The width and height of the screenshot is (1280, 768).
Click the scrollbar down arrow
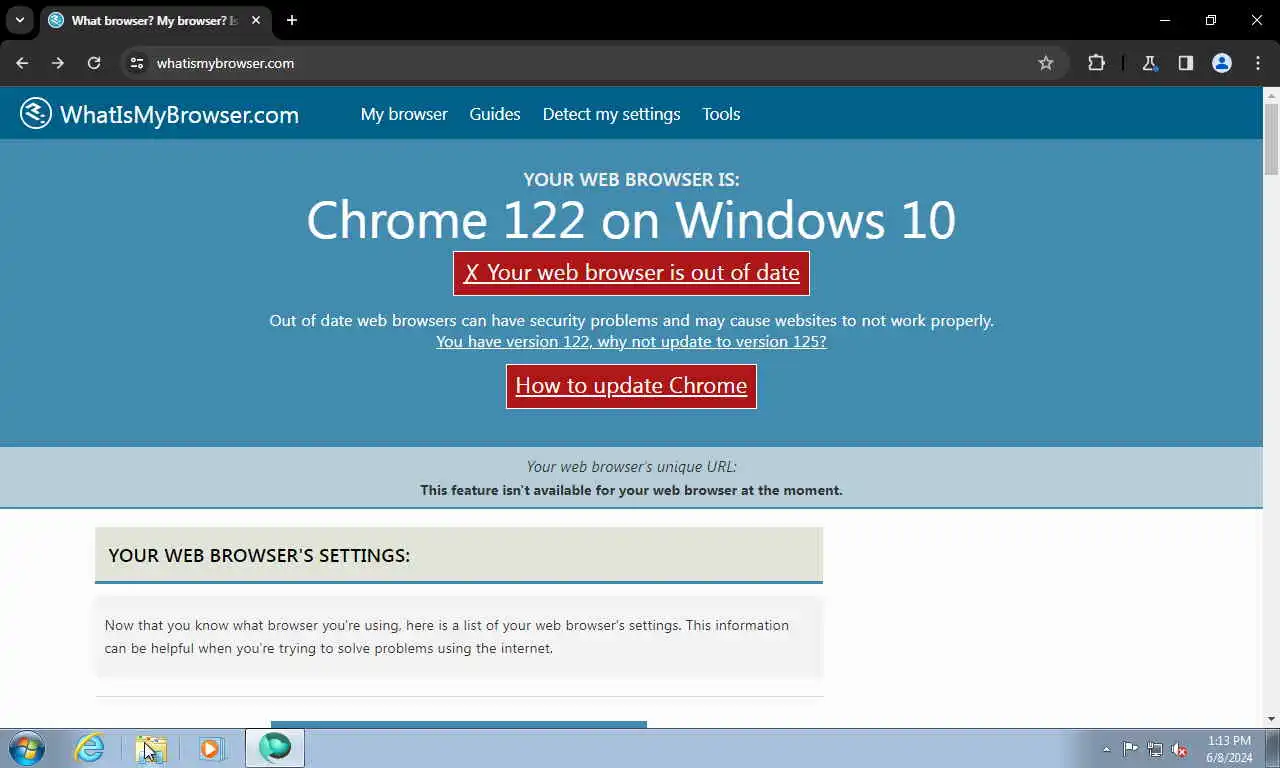coord(1271,718)
